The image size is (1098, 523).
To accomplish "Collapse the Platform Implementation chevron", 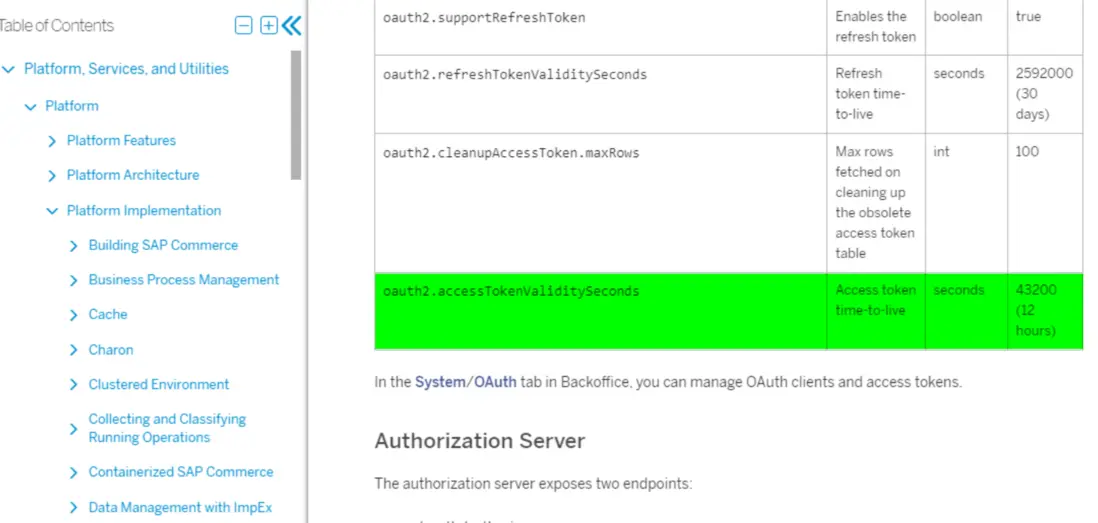I will pyautogui.click(x=52, y=211).
